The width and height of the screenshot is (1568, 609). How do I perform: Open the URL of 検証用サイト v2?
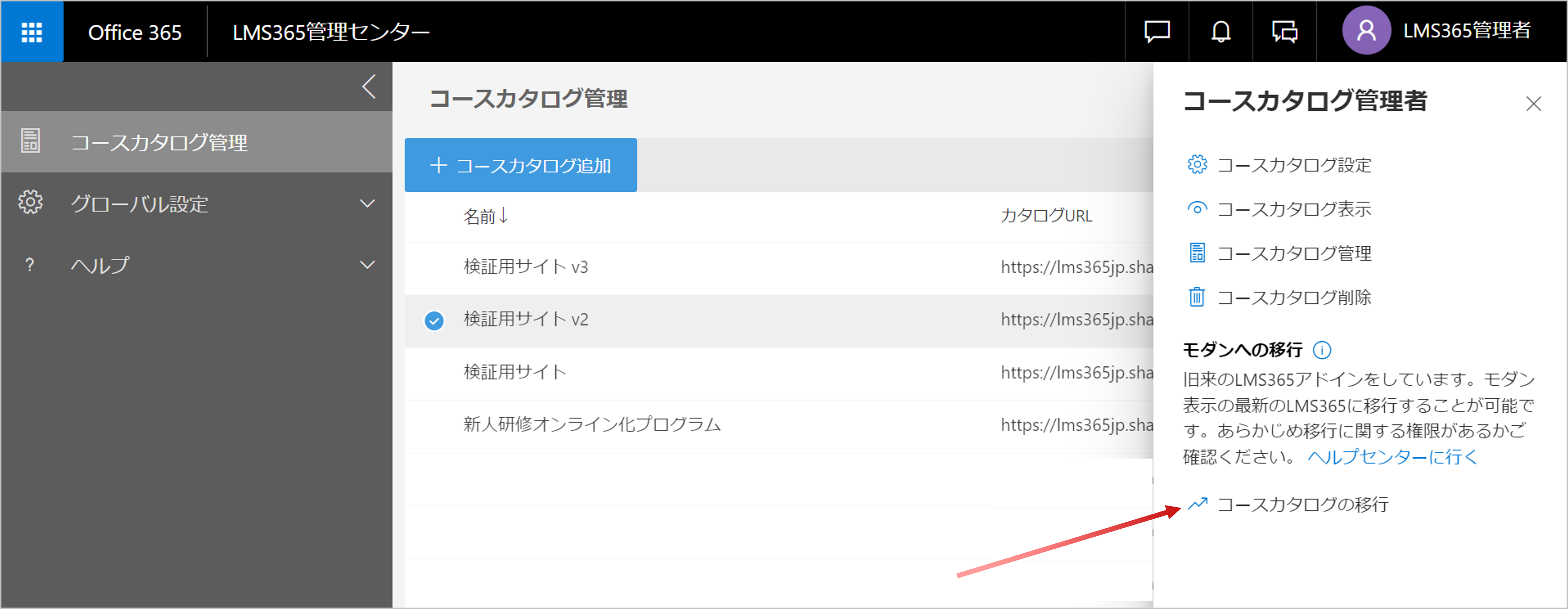[x=1077, y=319]
